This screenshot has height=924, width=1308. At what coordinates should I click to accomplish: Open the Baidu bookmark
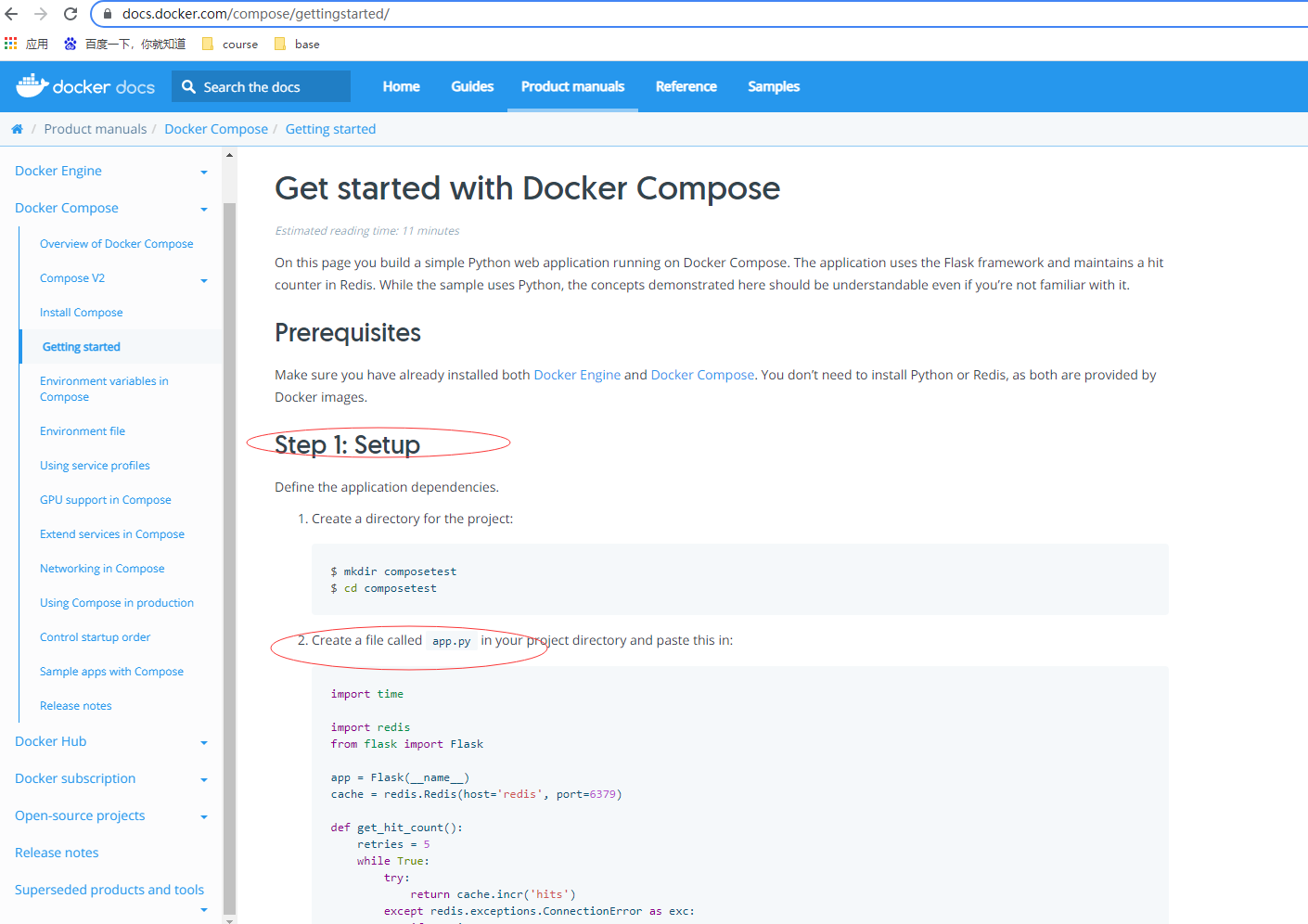pos(124,44)
